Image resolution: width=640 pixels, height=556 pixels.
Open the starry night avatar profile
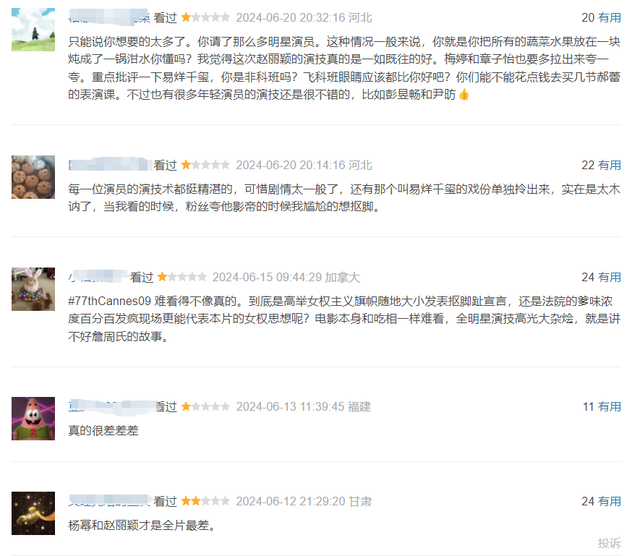(33, 513)
